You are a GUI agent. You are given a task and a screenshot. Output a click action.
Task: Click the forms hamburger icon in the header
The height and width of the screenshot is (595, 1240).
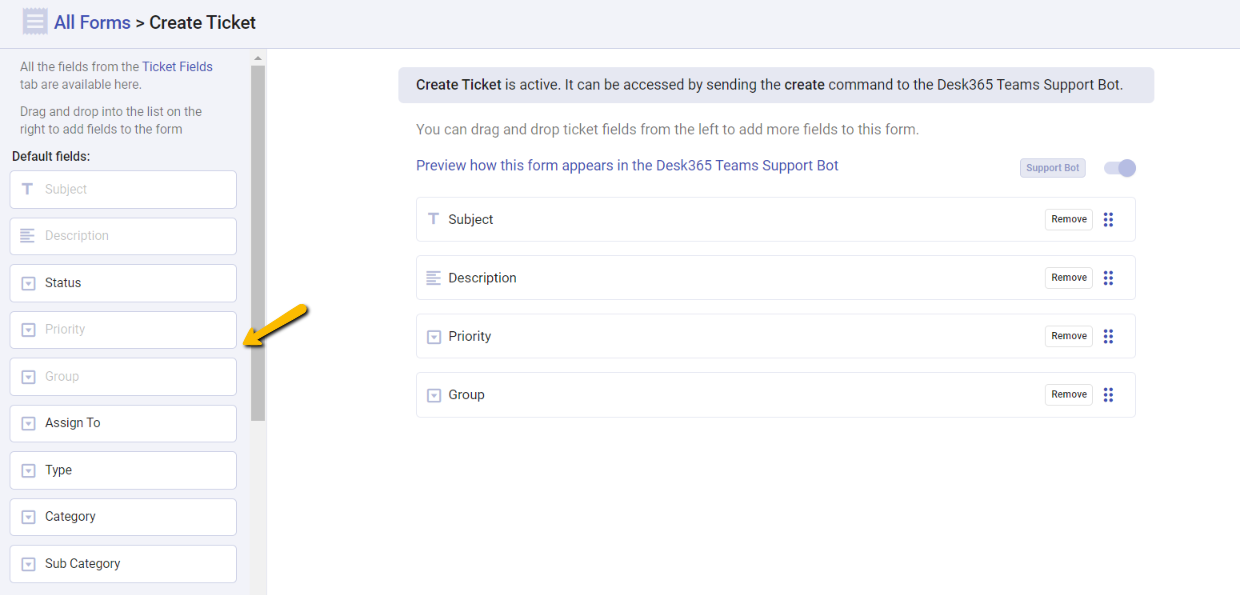click(35, 21)
